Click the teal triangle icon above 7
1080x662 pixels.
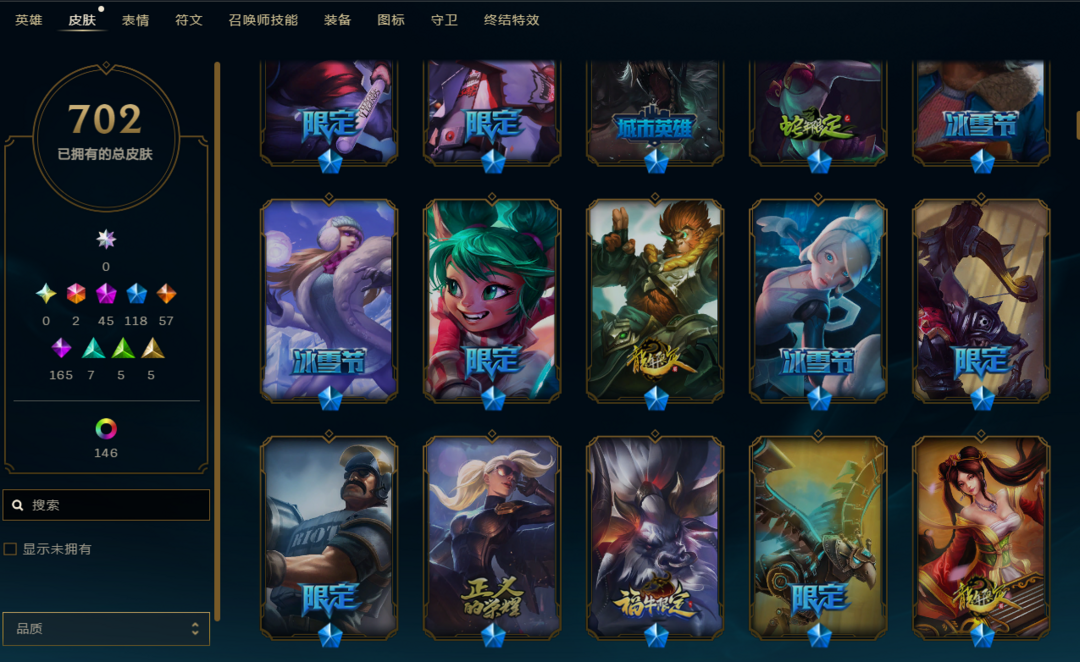coord(93,349)
